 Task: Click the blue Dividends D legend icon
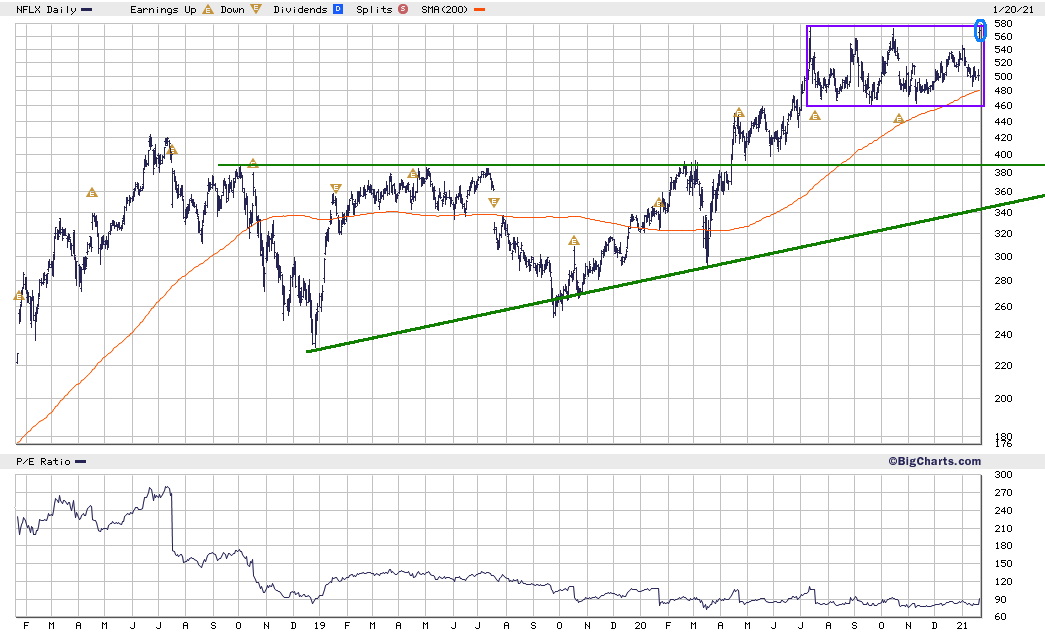tap(338, 9)
